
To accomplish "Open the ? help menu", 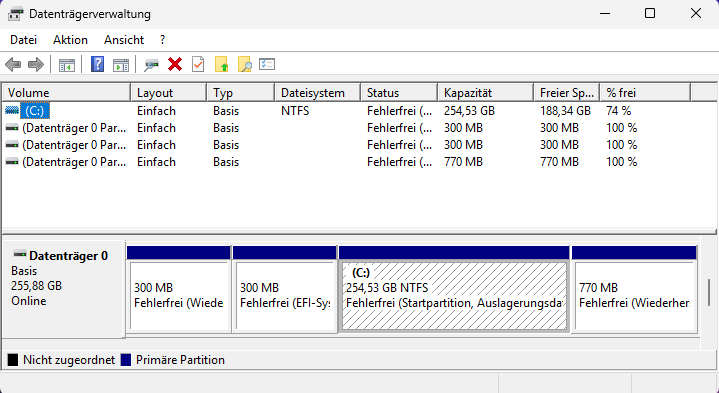I will coord(162,40).
